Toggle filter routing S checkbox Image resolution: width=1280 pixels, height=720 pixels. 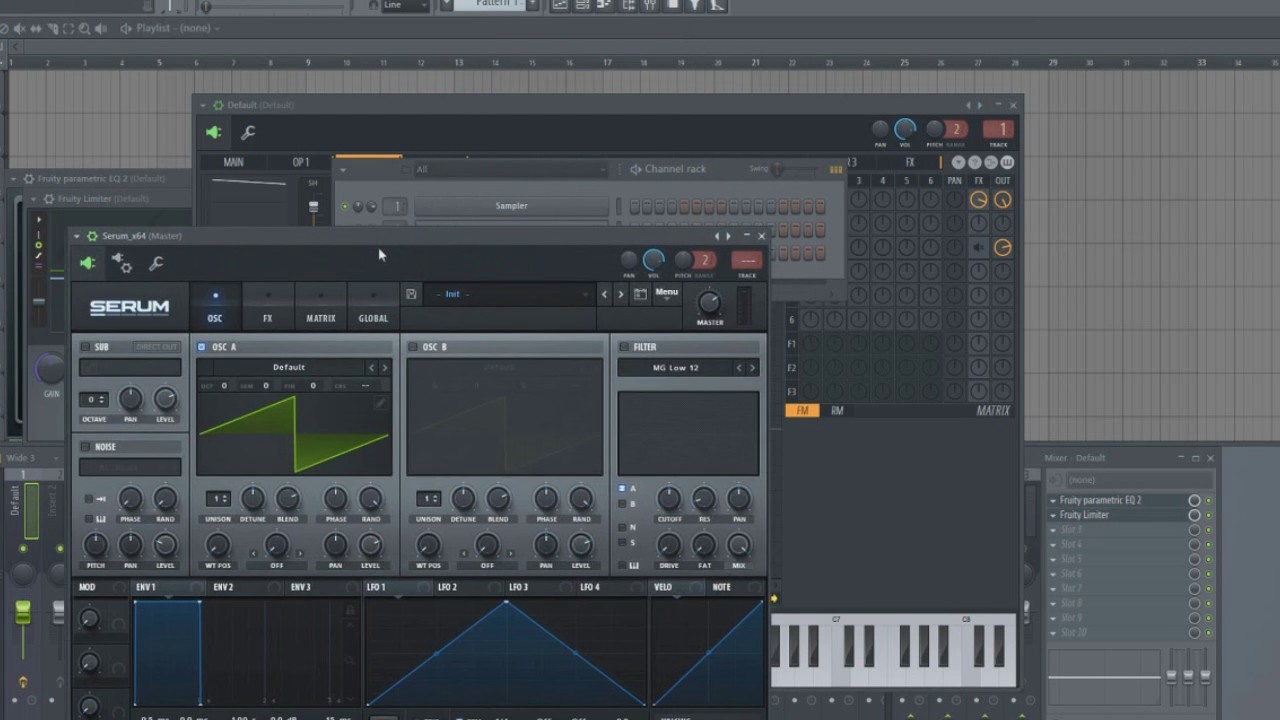click(622, 542)
